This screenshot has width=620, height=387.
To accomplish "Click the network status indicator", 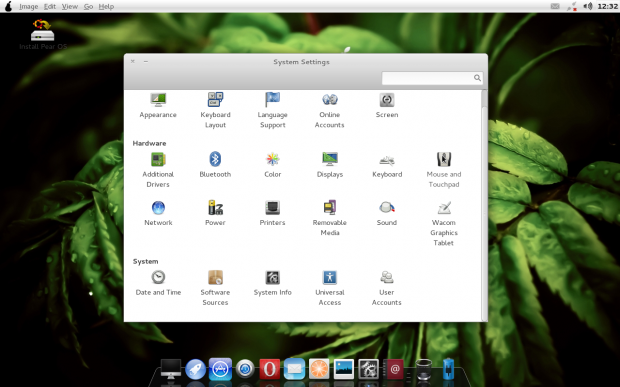I will (x=572, y=6).
